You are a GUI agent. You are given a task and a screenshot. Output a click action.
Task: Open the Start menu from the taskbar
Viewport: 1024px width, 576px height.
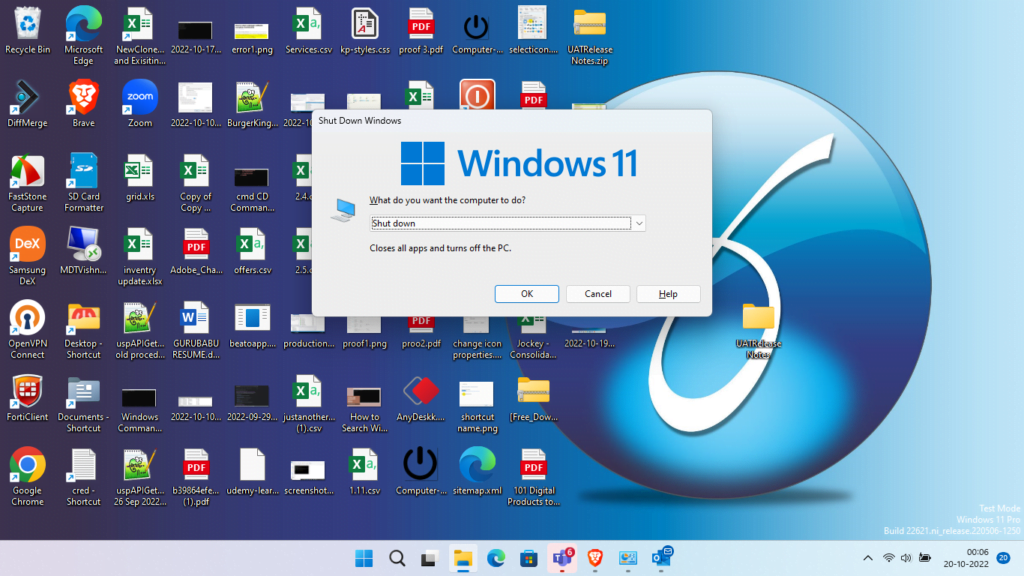click(364, 558)
